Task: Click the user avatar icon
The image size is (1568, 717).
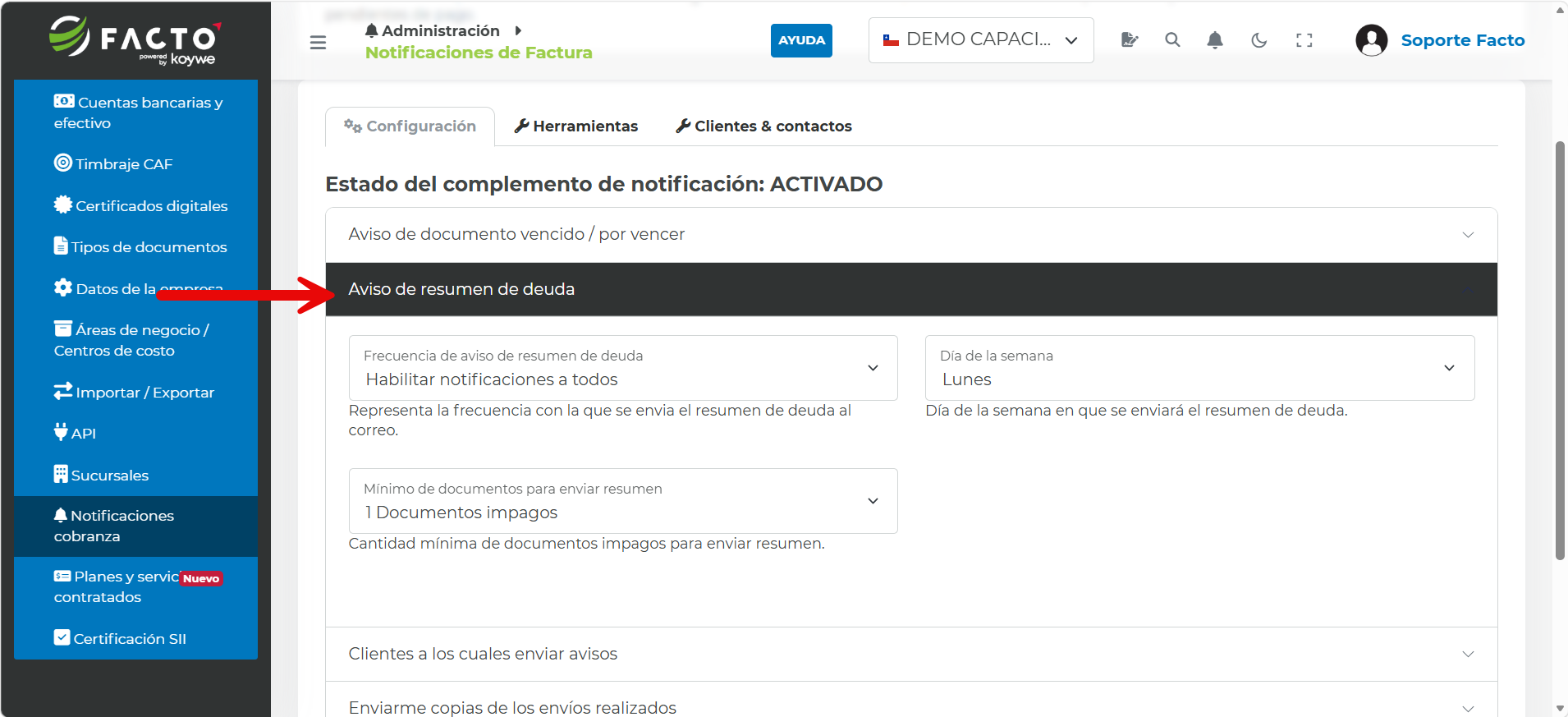Action: 1372,39
